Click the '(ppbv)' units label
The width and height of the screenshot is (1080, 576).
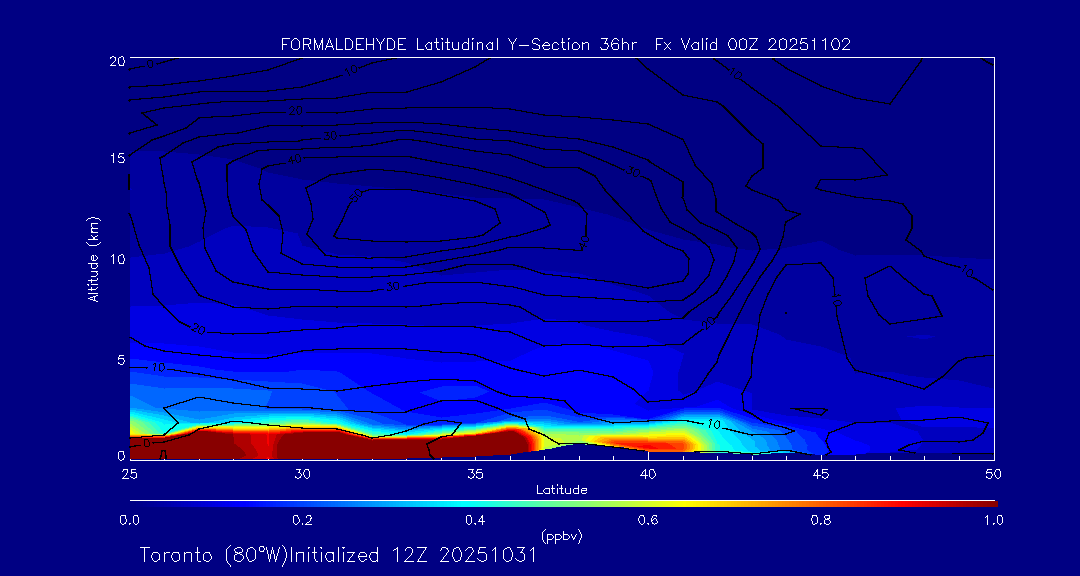561,536
